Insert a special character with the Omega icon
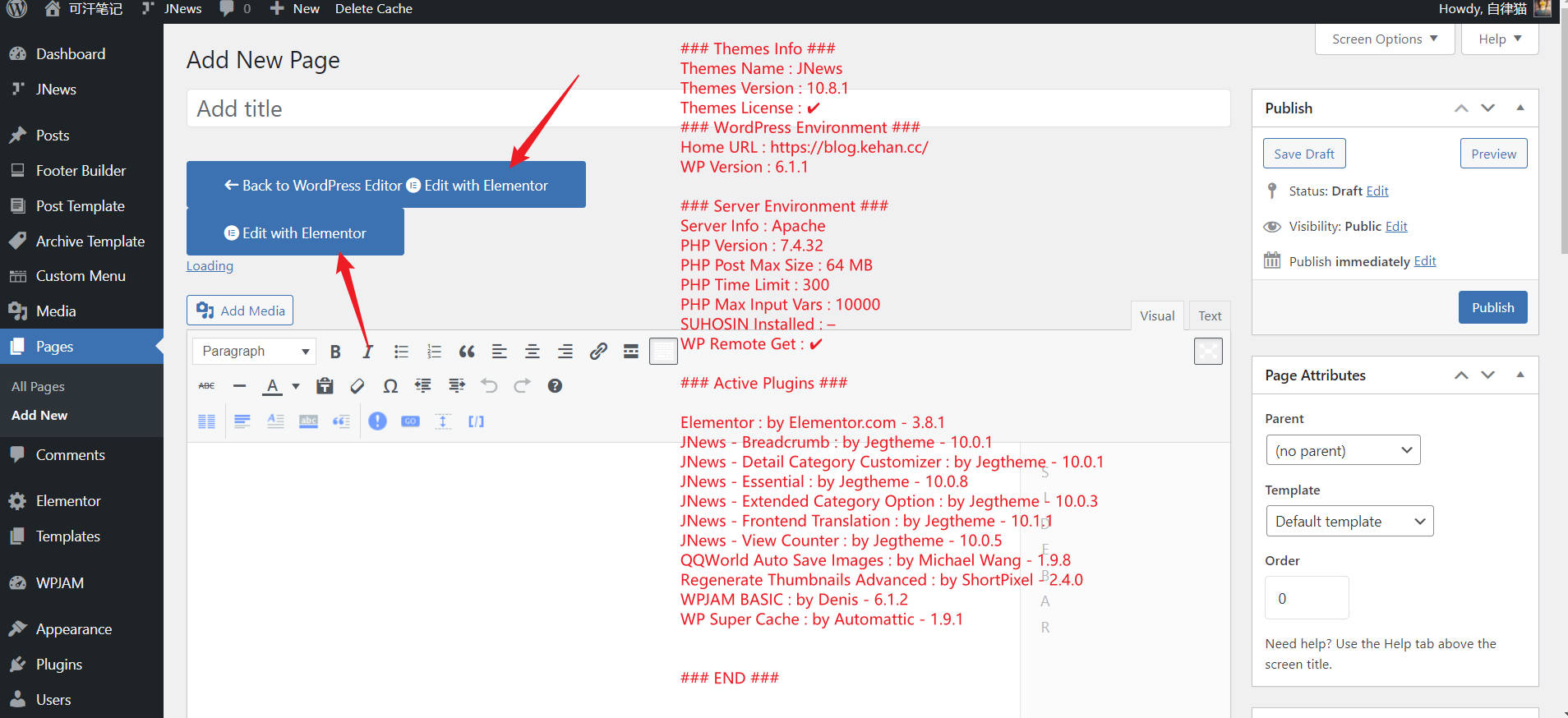 390,386
